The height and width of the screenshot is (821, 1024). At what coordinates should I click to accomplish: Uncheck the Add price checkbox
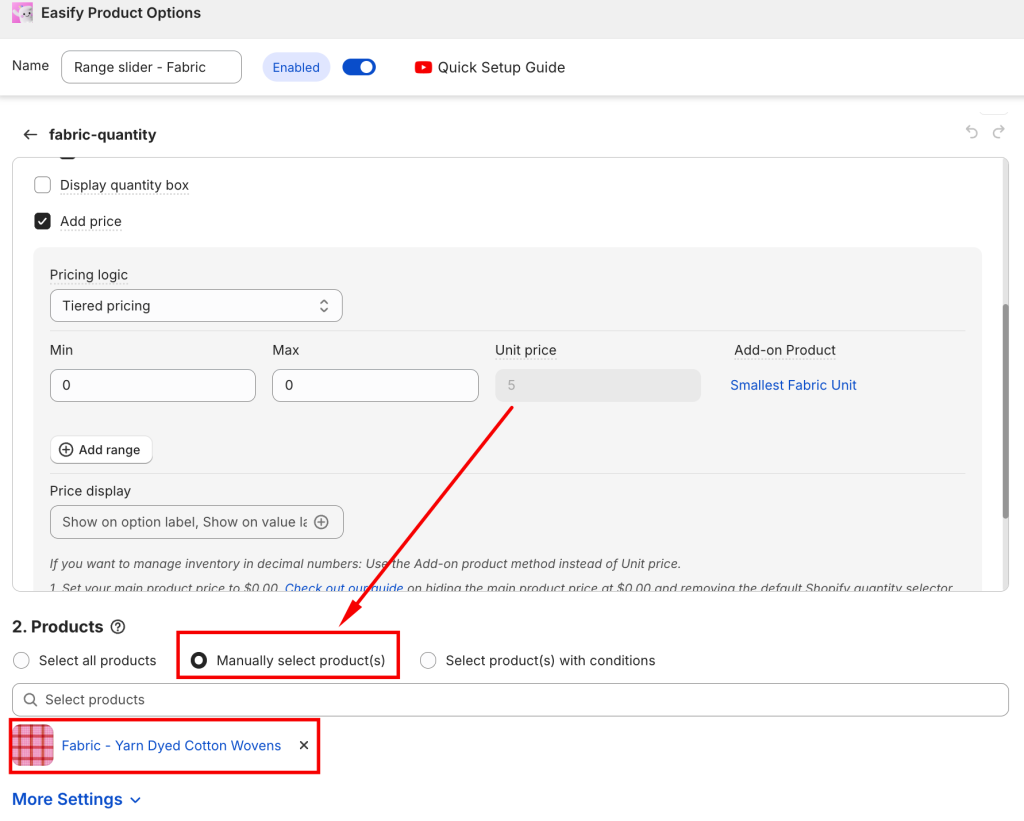[x=43, y=221]
